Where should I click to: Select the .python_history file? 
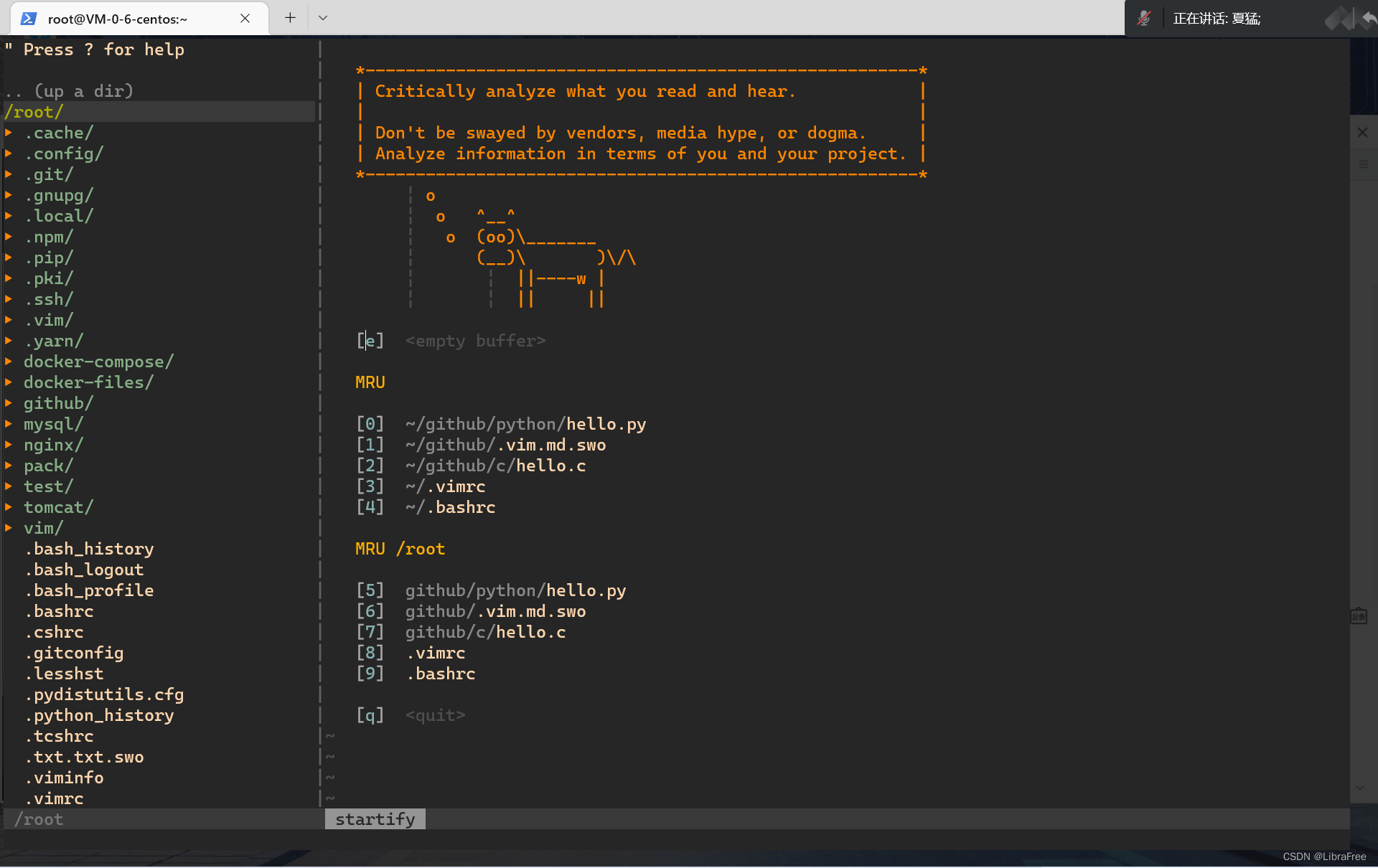(99, 715)
